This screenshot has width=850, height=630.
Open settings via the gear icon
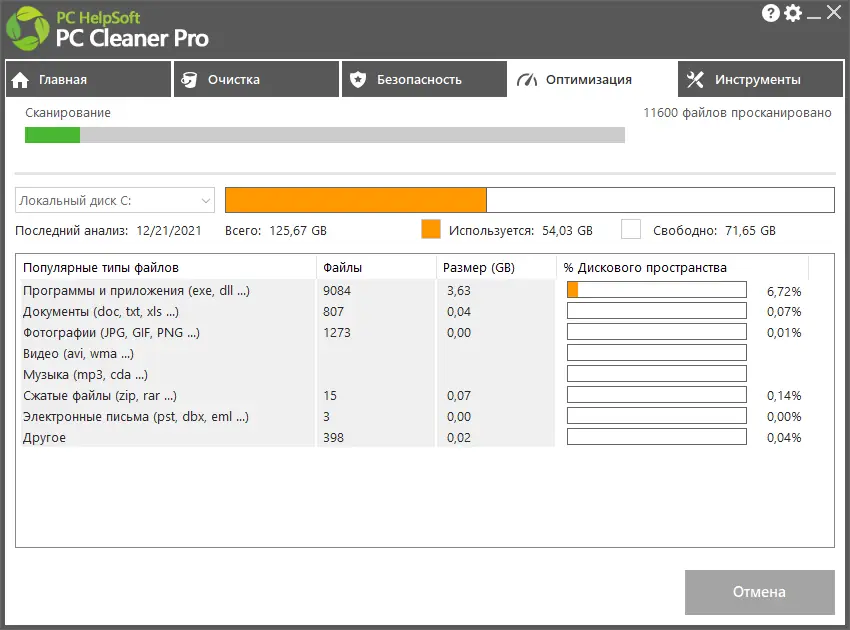coord(793,13)
